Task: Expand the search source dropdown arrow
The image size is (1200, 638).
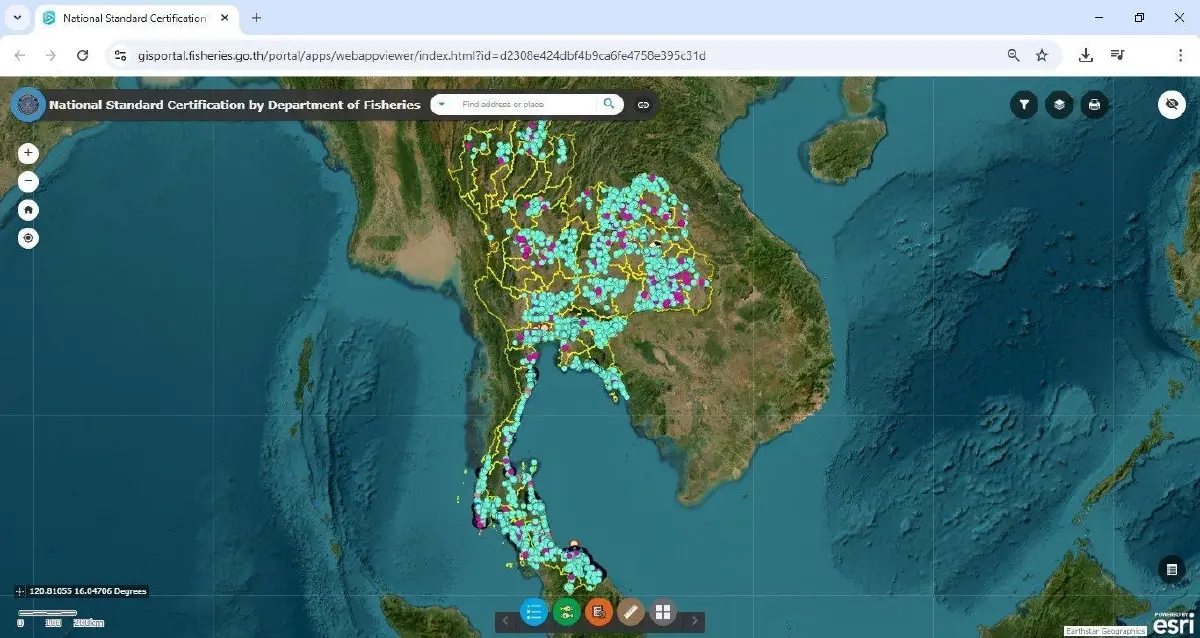Action: point(441,104)
